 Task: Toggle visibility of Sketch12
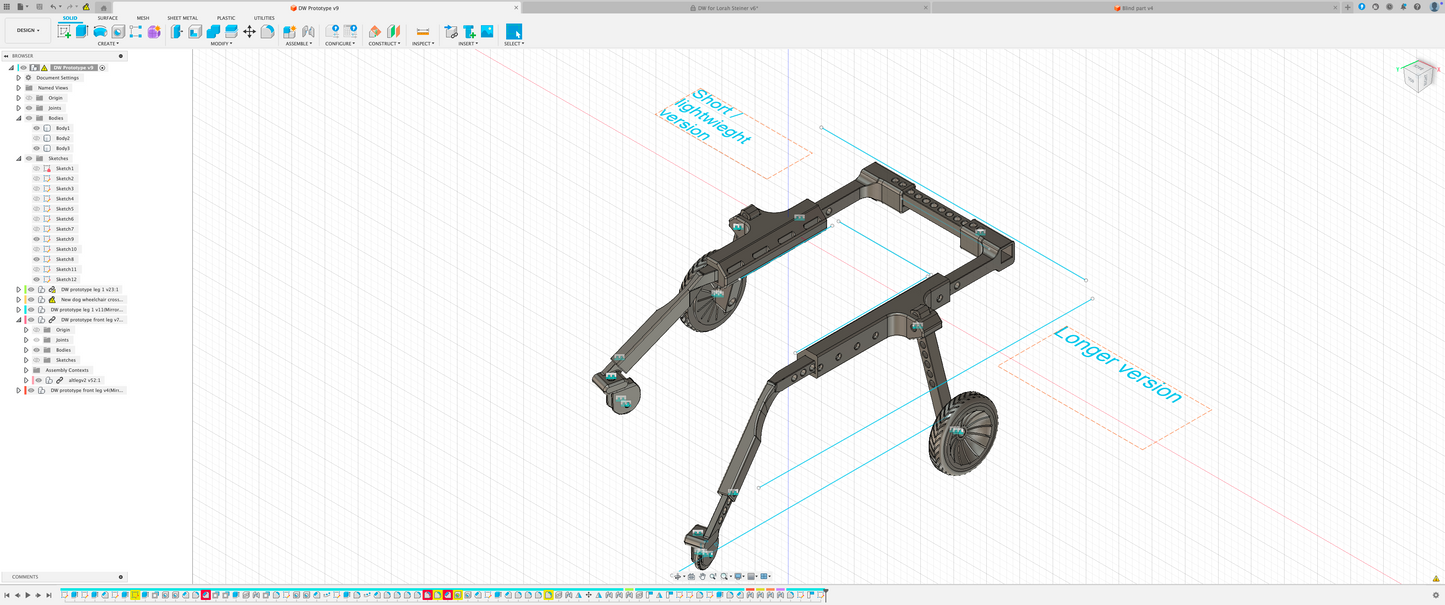(x=37, y=279)
